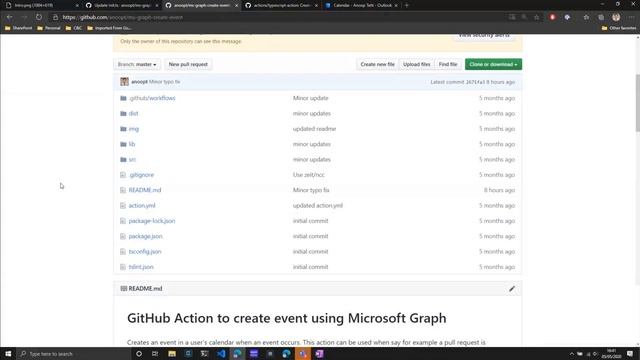Open Personal bookmarks folder
Screen dimensions: 640x360
49,28
